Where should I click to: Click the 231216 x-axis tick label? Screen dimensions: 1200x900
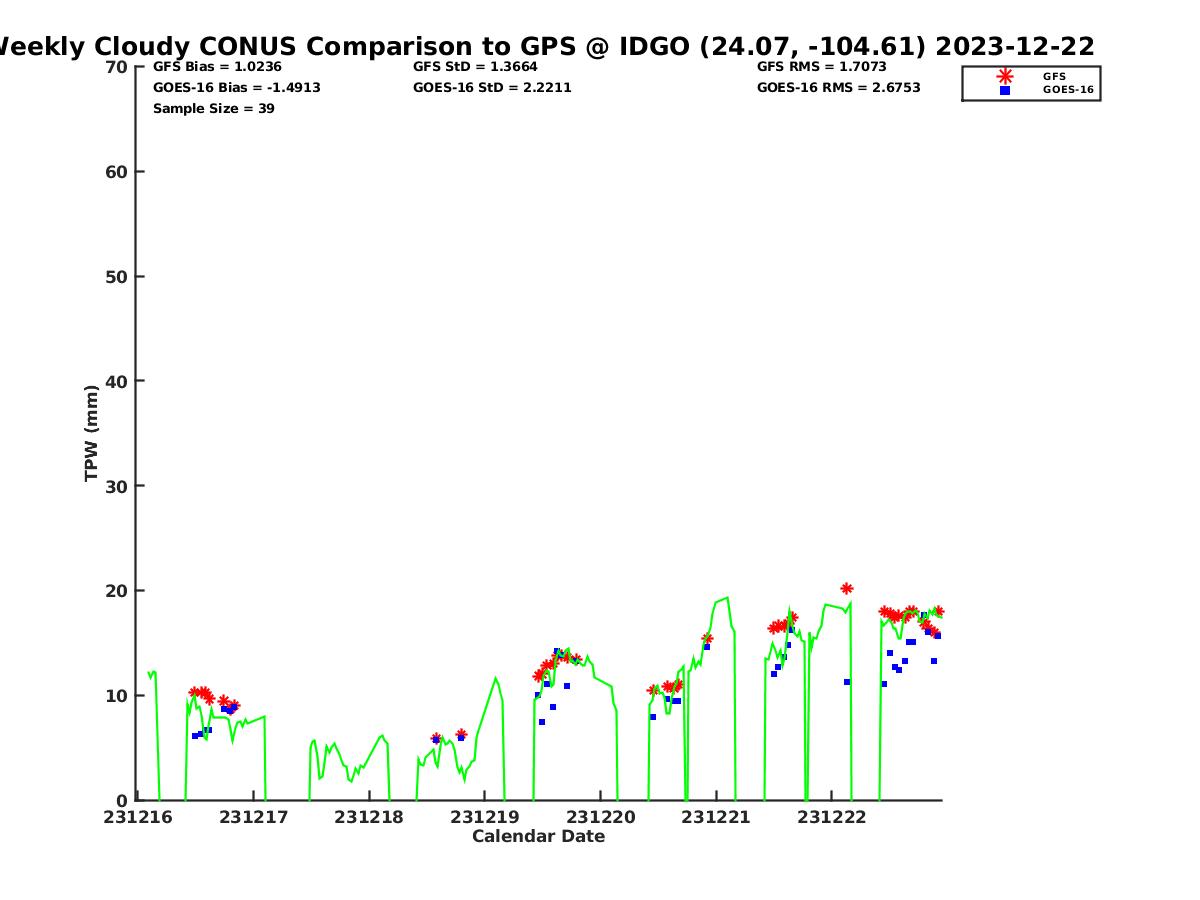pos(138,817)
